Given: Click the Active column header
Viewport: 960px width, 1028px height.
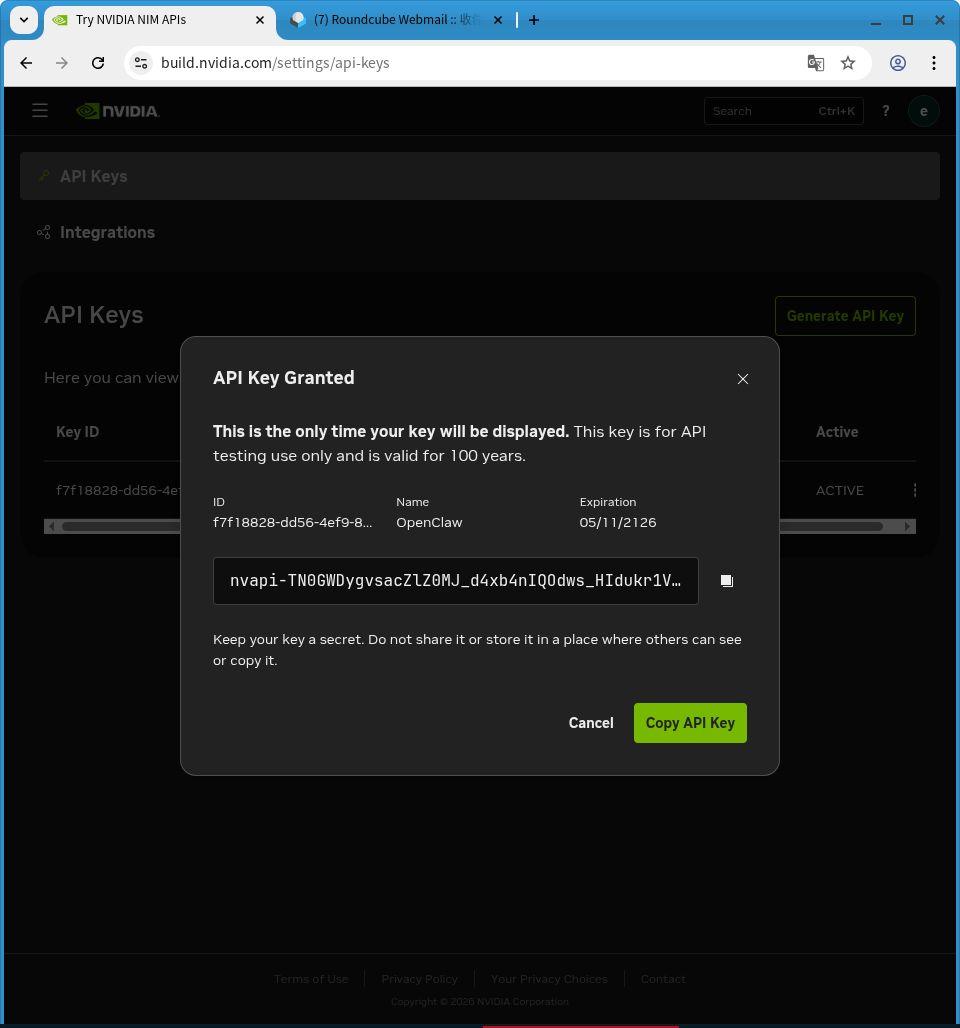Looking at the screenshot, I should click(837, 431).
